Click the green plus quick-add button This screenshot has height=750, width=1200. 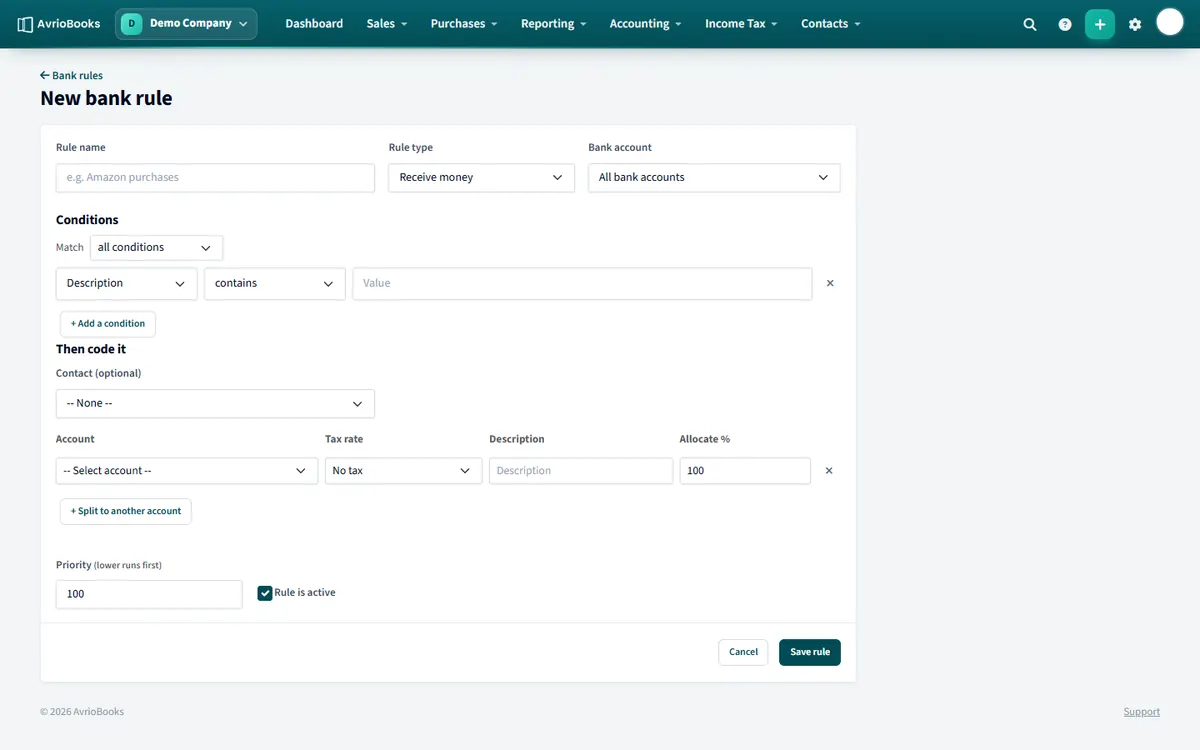pyautogui.click(x=1100, y=24)
